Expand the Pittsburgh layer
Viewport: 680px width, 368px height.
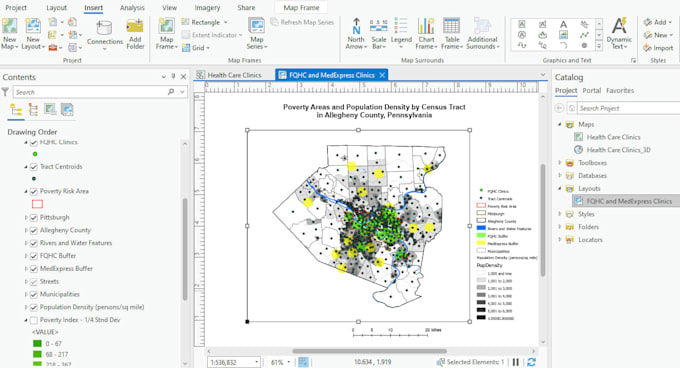pyautogui.click(x=26, y=218)
